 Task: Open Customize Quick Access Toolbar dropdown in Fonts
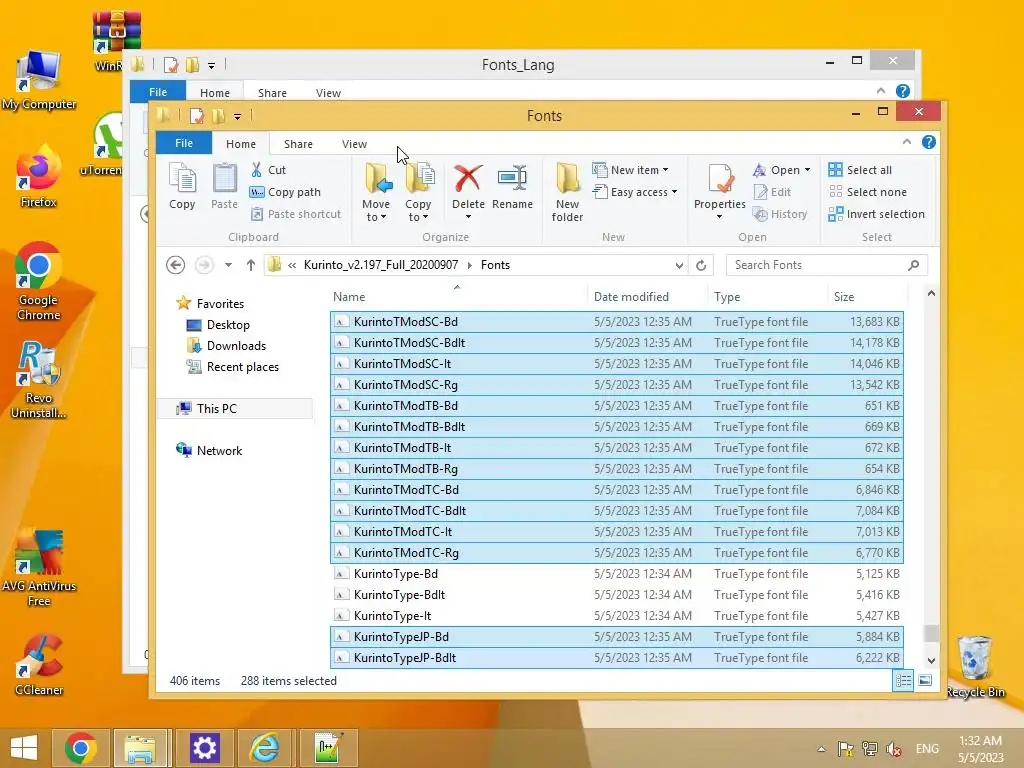(238, 116)
